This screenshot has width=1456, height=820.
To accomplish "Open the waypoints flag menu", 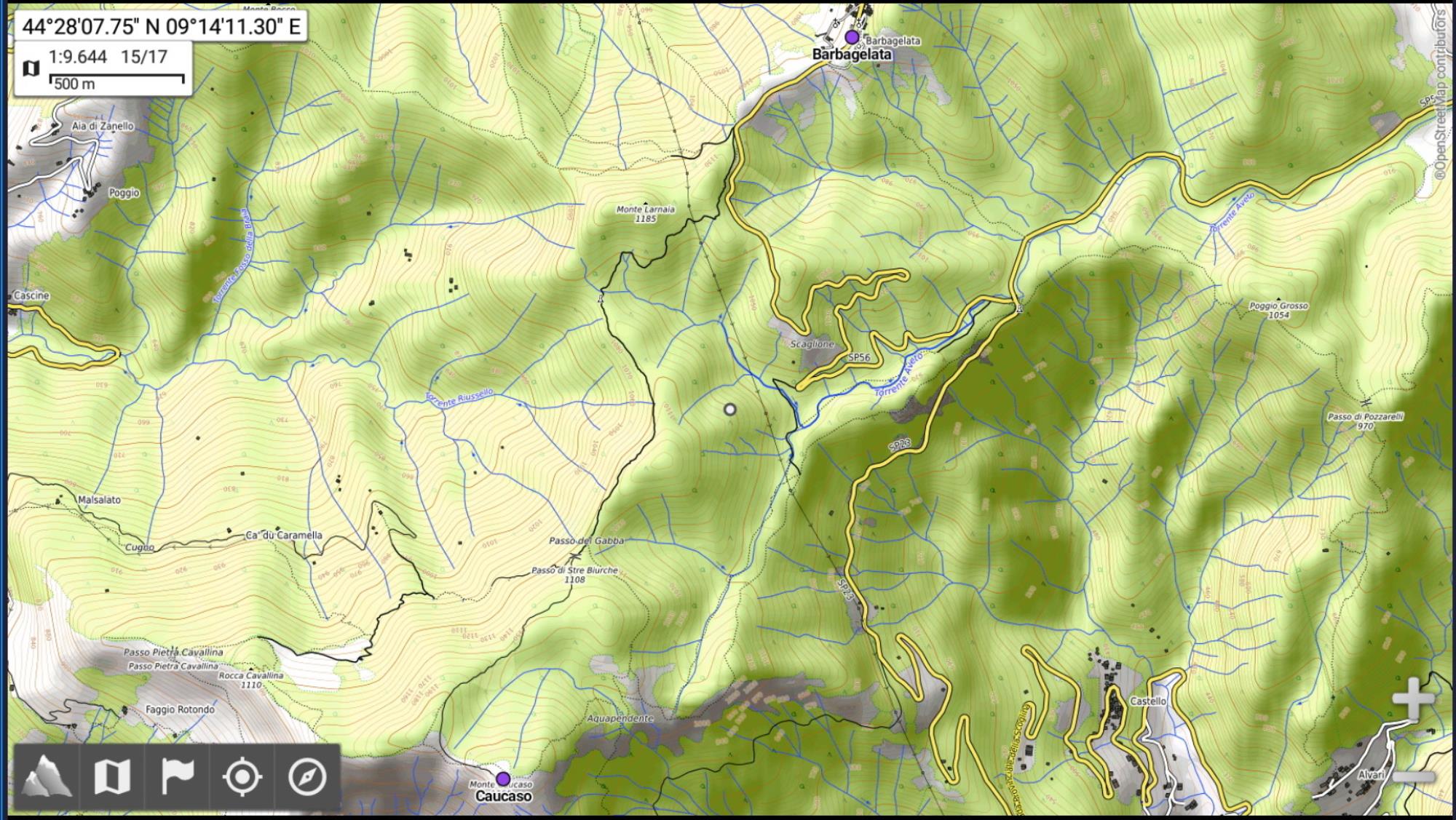I will coord(177,777).
